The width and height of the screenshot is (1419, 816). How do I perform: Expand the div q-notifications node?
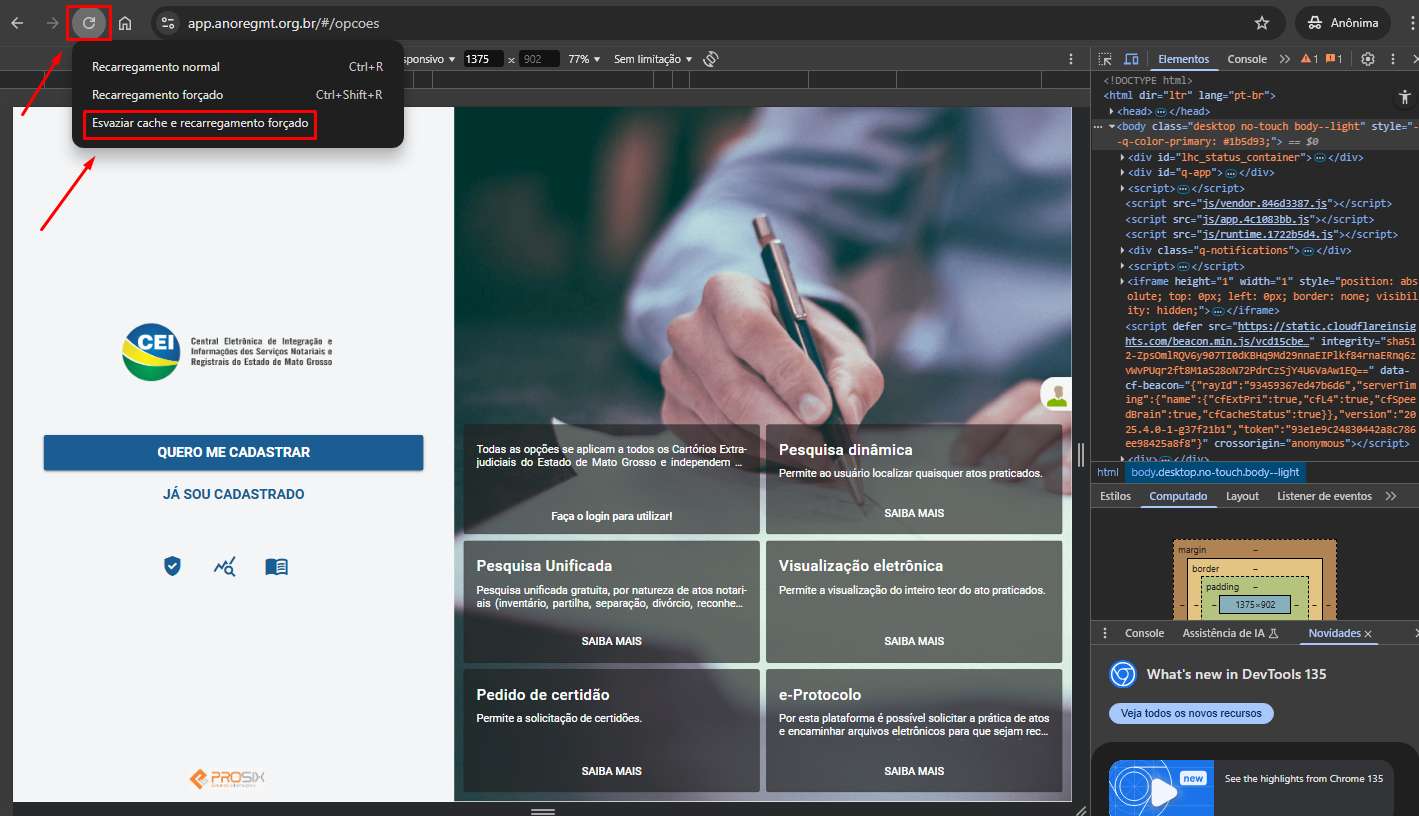pyautogui.click(x=1122, y=250)
